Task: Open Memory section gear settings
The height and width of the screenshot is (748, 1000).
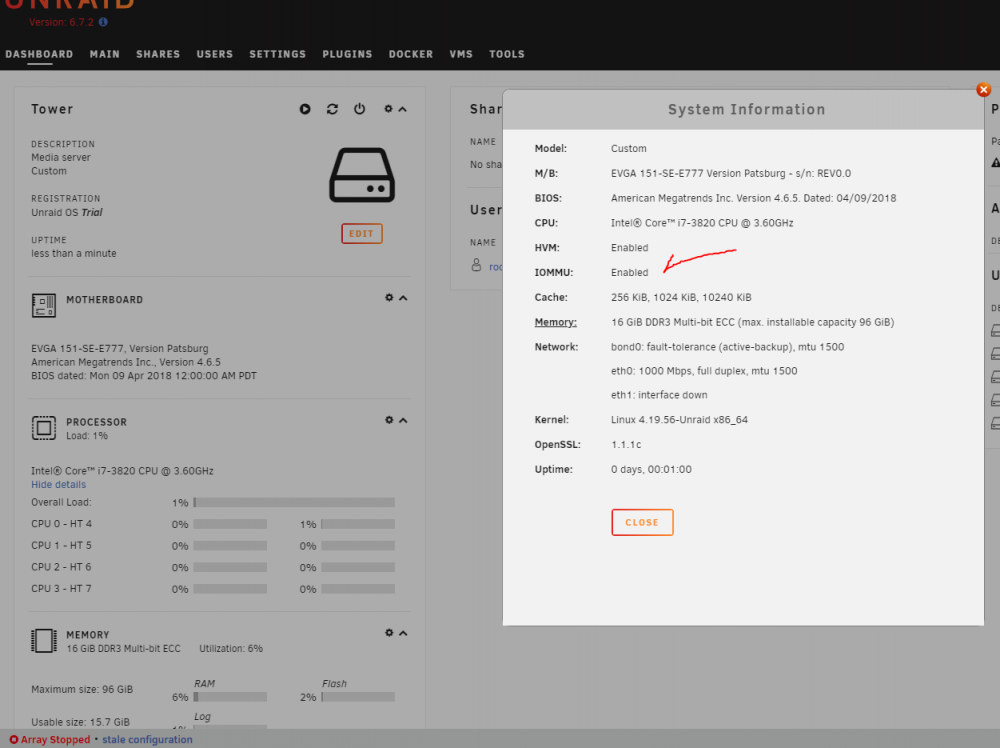Action: (389, 633)
